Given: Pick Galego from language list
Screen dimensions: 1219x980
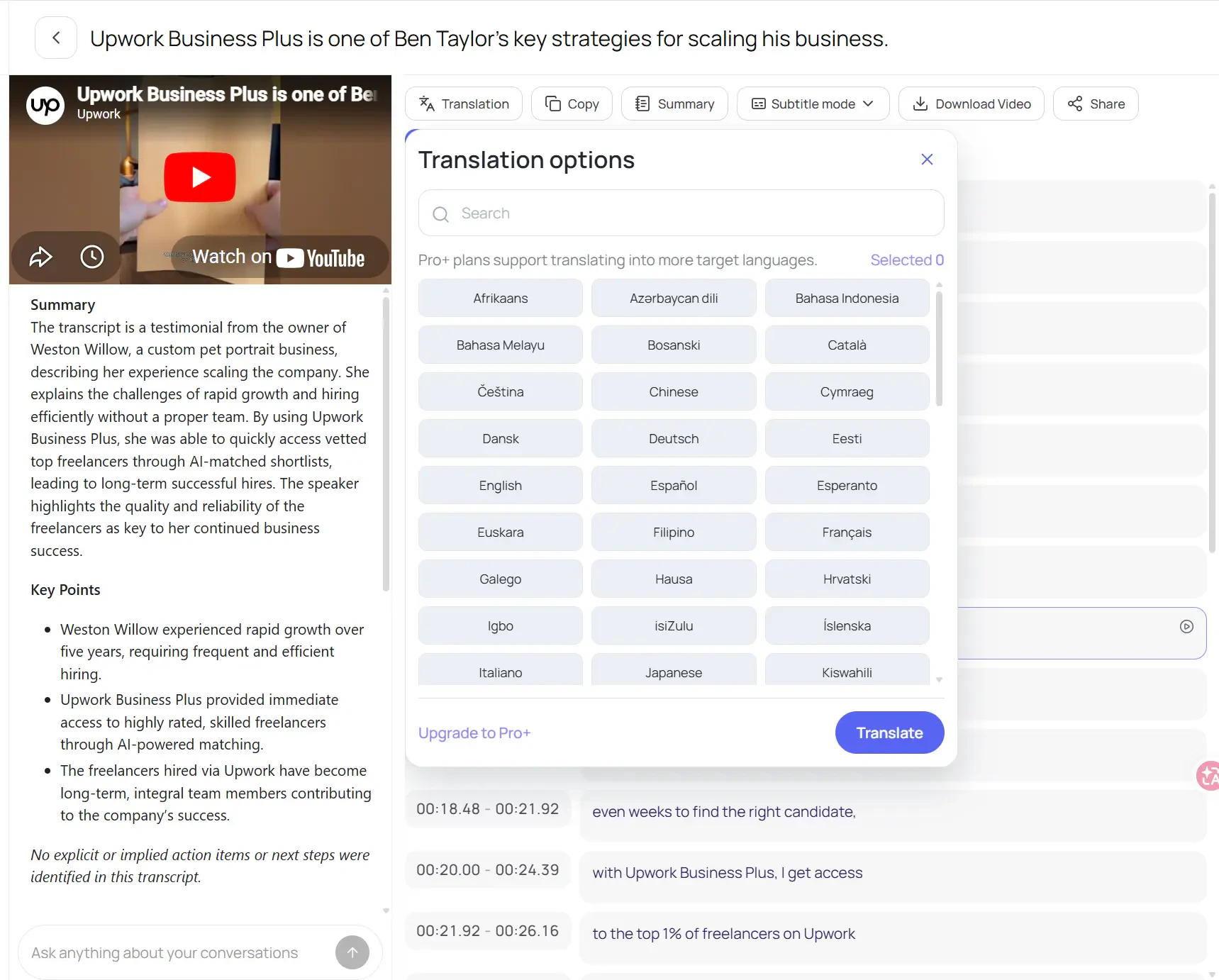Looking at the screenshot, I should click(501, 579).
